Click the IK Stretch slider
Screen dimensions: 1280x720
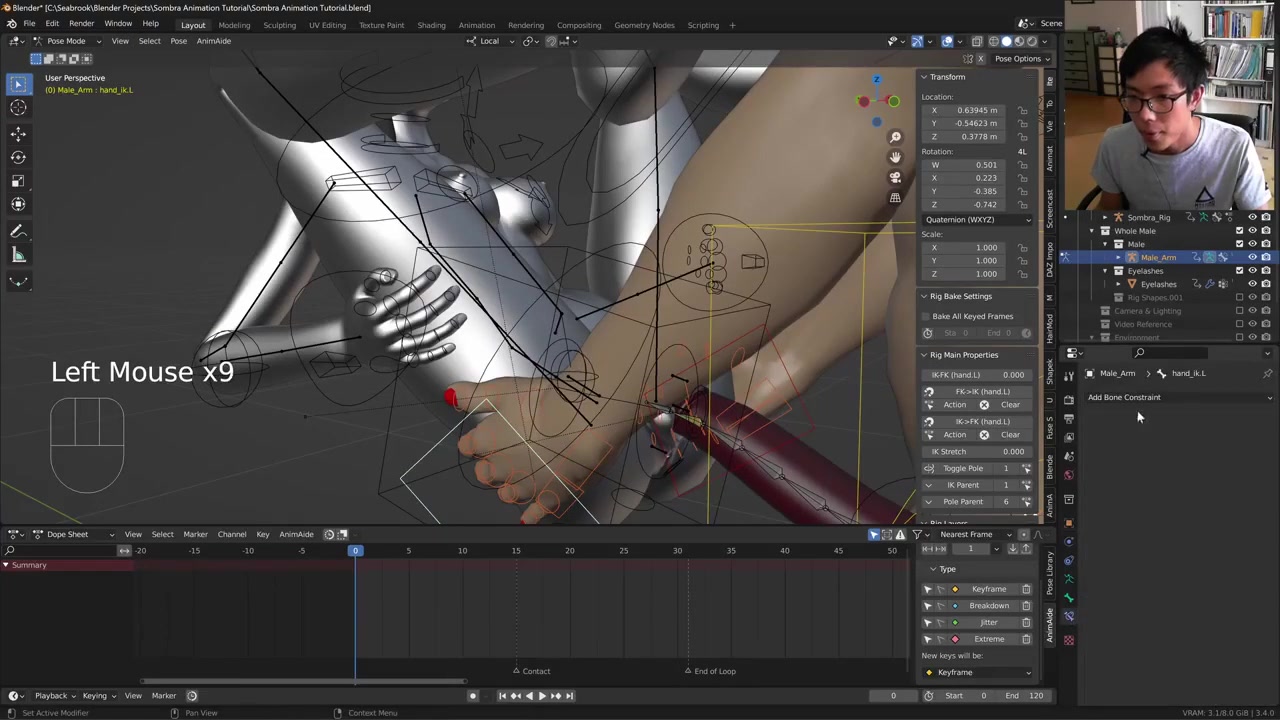pos(977,451)
